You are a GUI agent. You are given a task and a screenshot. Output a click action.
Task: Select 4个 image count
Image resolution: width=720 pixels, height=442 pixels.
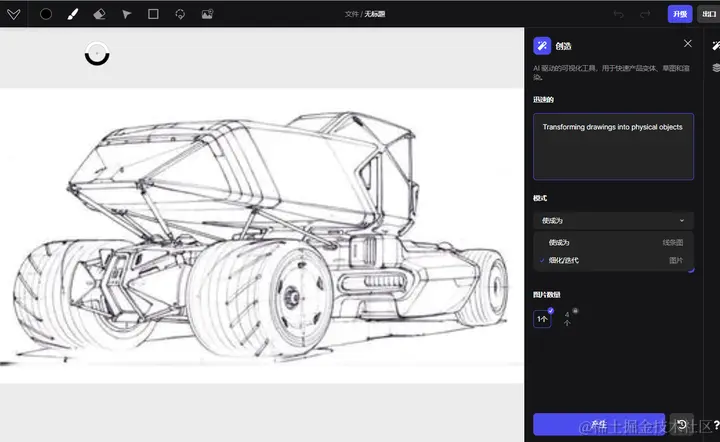click(568, 319)
